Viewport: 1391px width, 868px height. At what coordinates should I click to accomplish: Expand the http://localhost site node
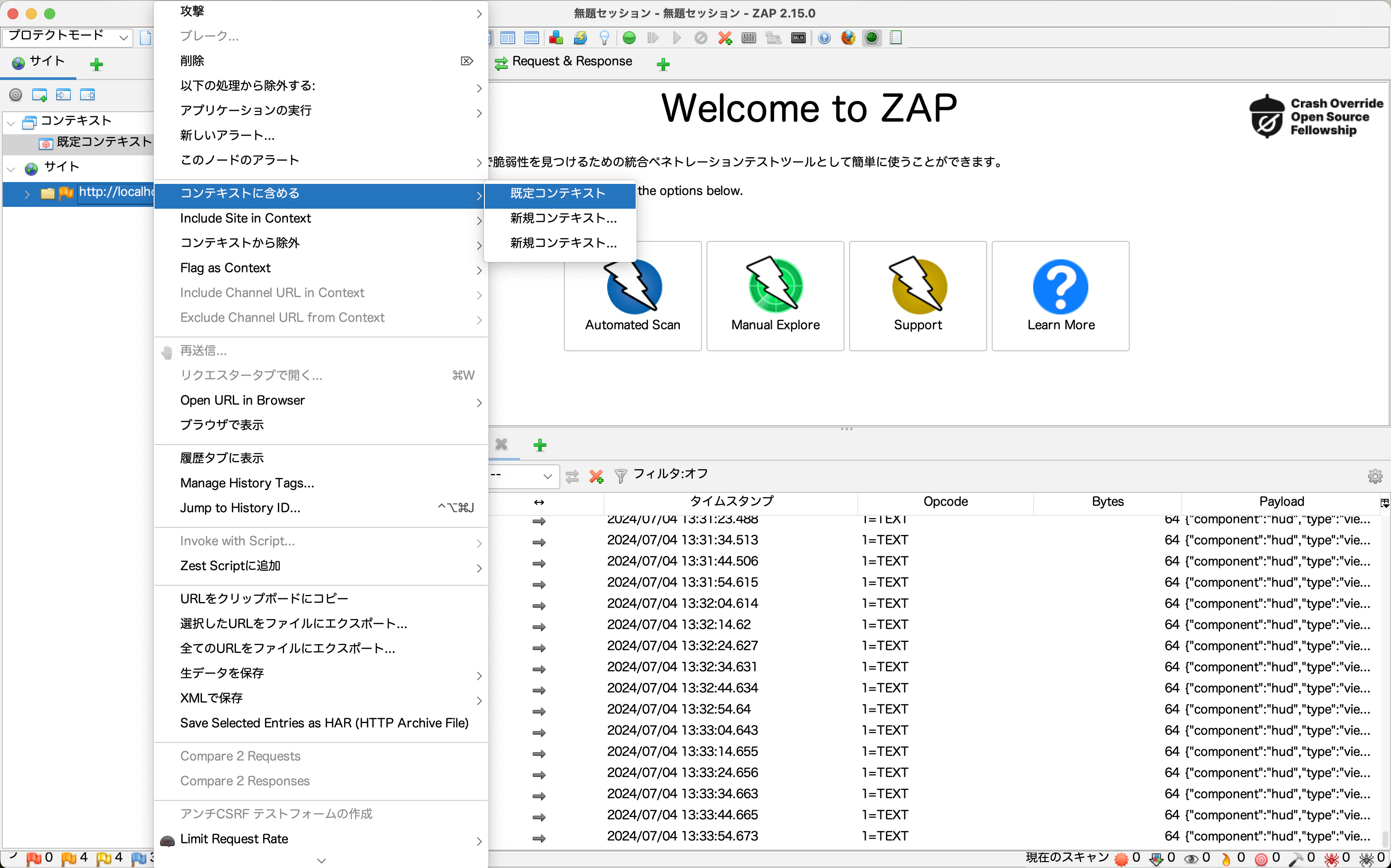pyautogui.click(x=27, y=194)
